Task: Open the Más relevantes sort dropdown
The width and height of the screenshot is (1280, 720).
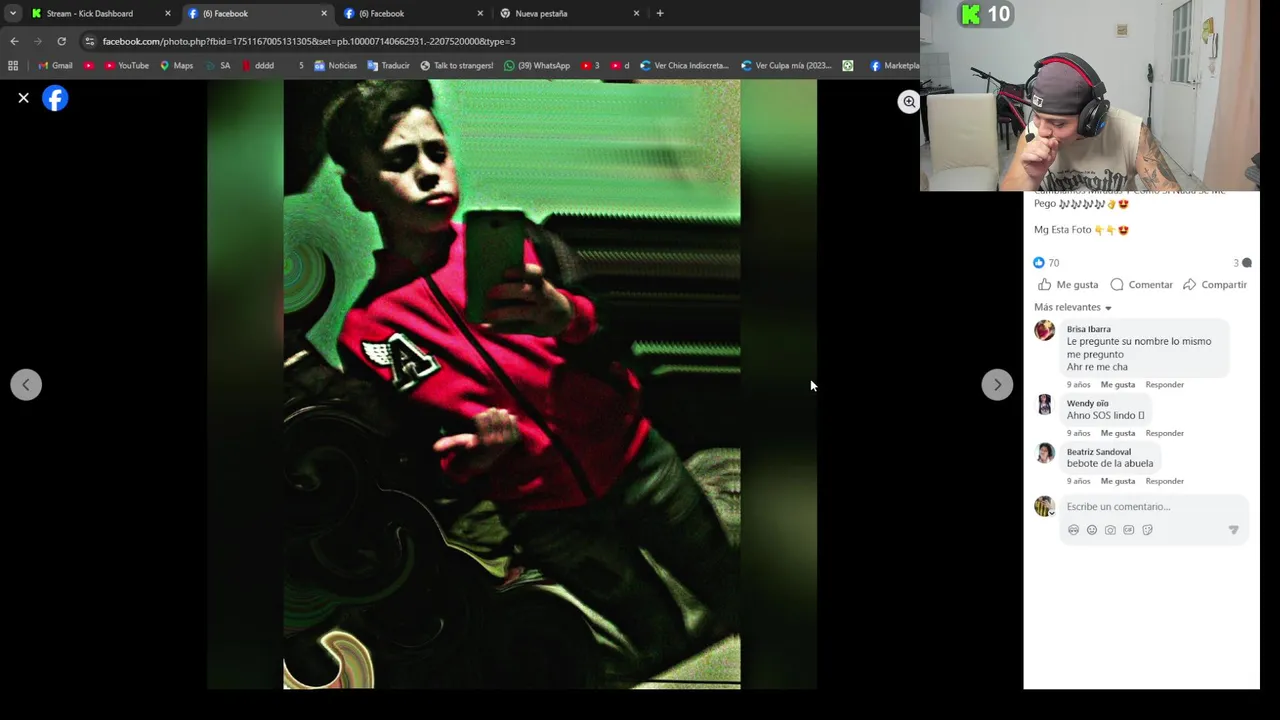Action: [1073, 307]
